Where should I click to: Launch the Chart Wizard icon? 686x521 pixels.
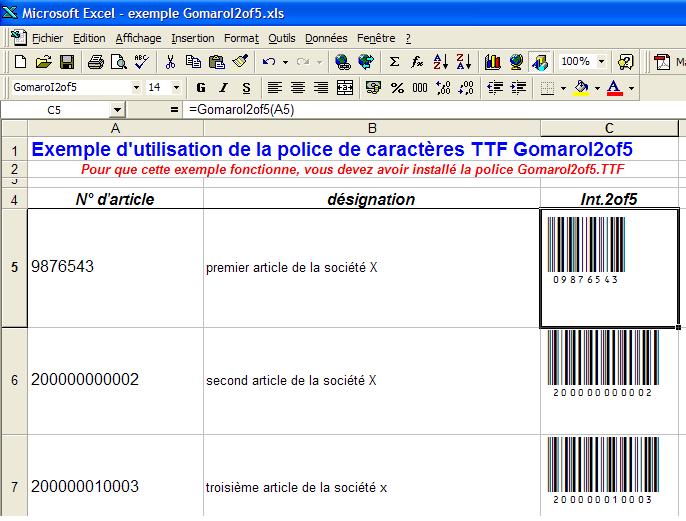493,62
